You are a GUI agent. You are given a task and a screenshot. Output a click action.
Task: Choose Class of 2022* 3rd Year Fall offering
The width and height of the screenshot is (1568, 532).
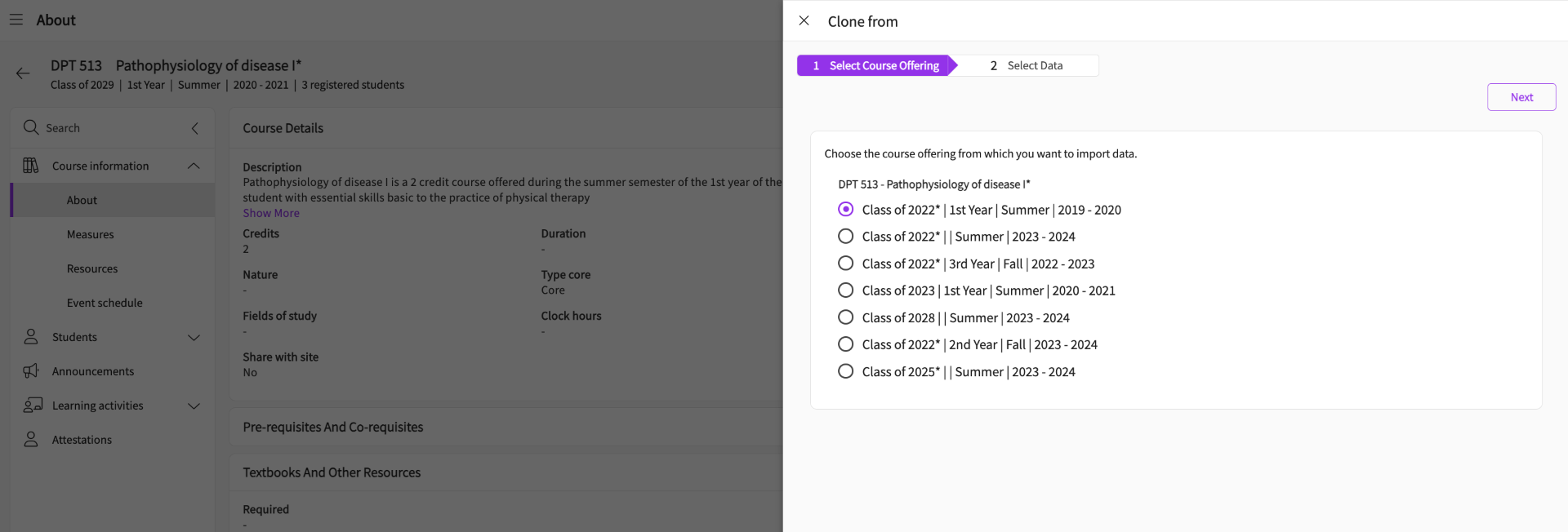click(x=846, y=264)
